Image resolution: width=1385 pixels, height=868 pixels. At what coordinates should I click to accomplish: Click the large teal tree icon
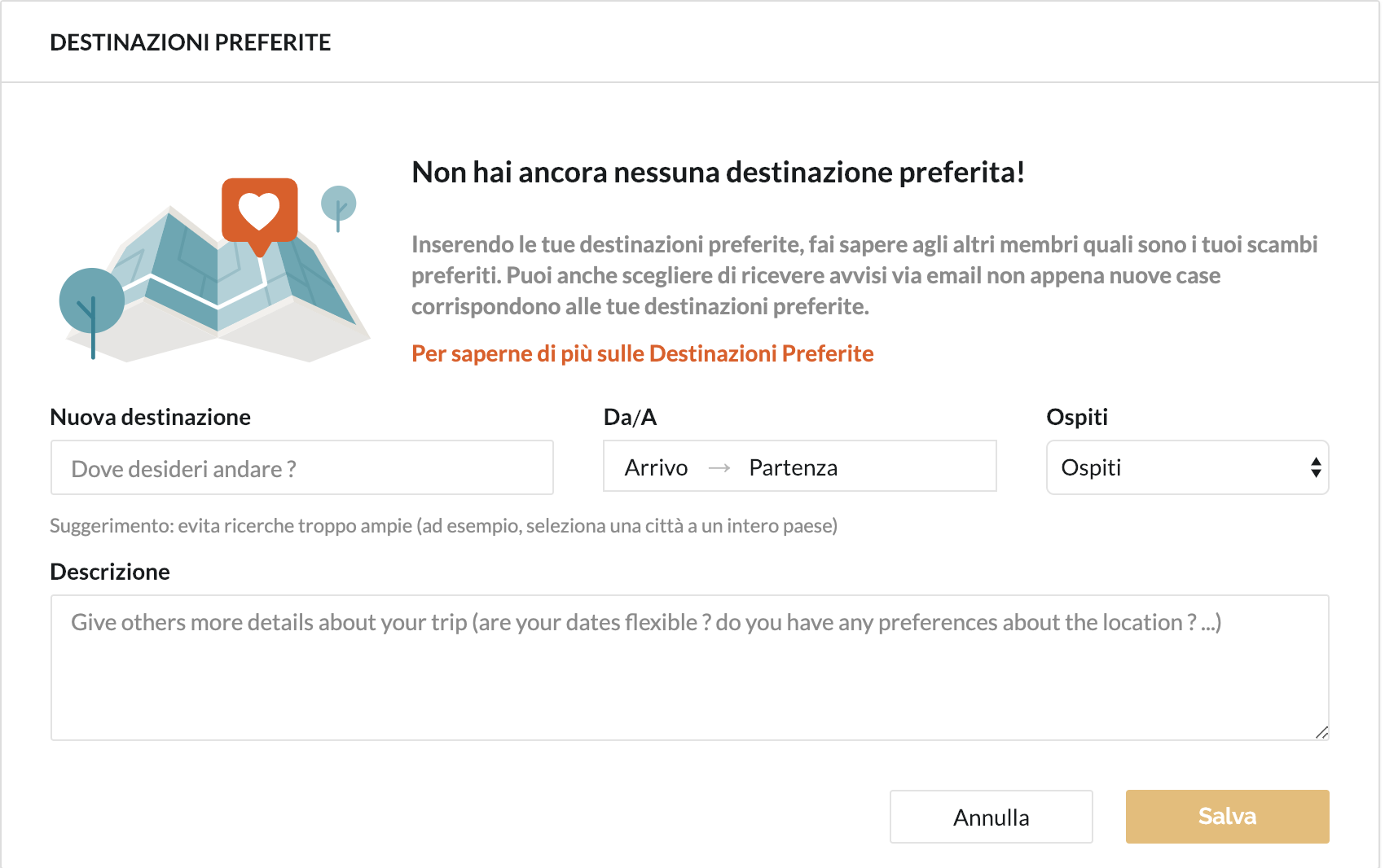tap(92, 302)
